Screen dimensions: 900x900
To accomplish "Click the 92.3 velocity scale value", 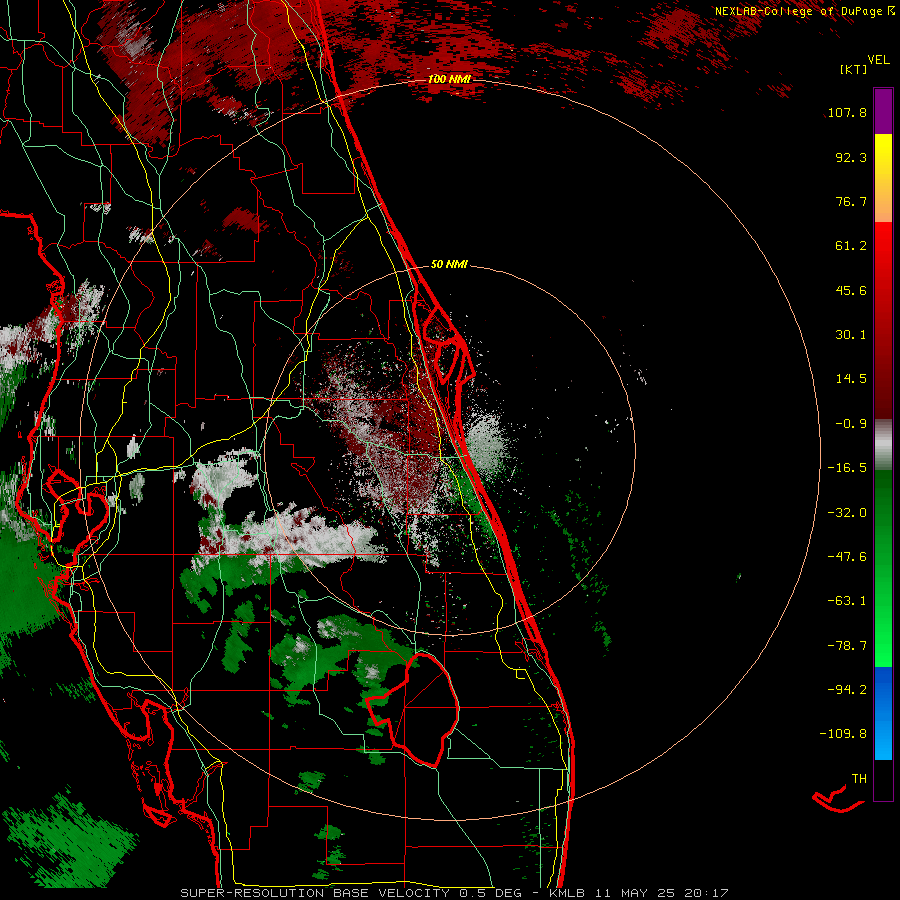I will pos(851,157).
